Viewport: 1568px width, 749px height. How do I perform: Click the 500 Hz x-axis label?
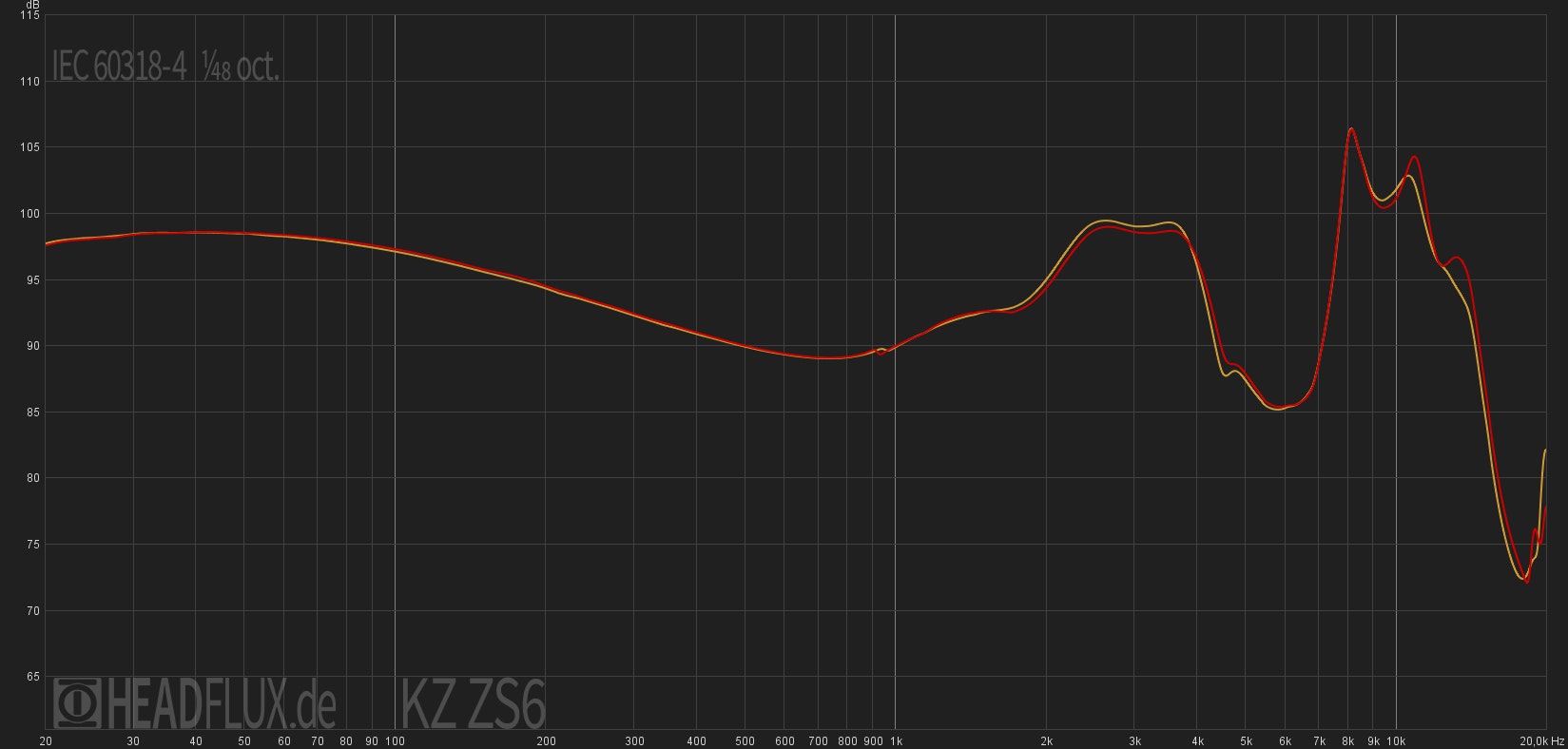[x=745, y=740]
